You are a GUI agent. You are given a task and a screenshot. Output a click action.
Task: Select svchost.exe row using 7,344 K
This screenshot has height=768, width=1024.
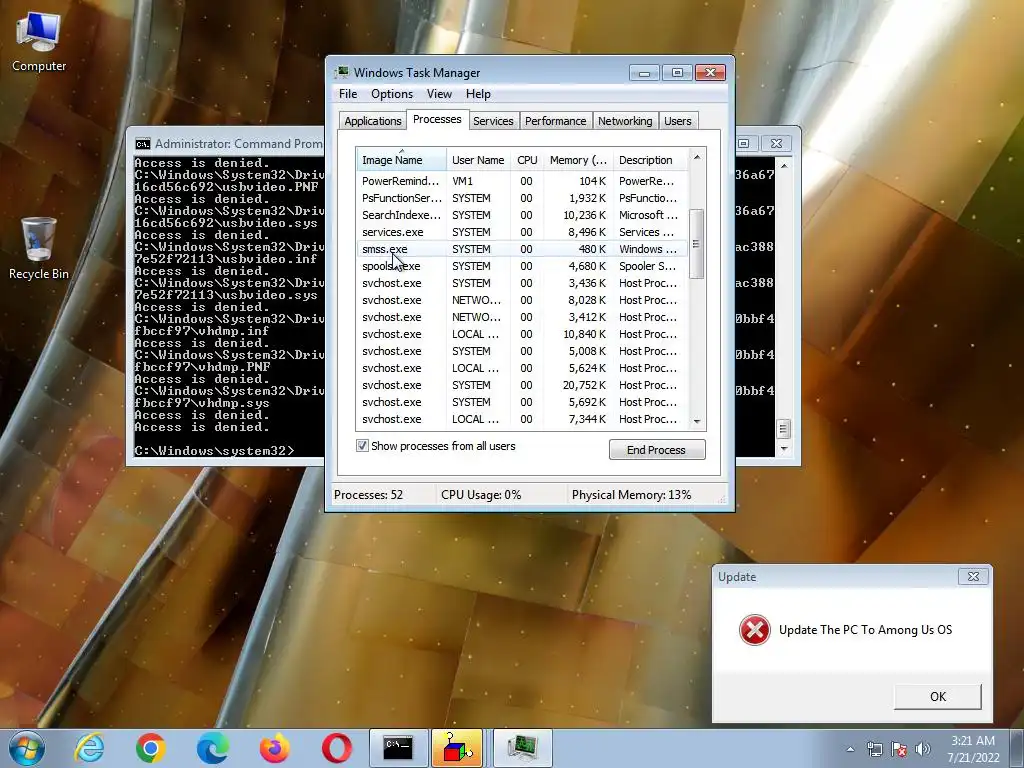tap(522, 419)
